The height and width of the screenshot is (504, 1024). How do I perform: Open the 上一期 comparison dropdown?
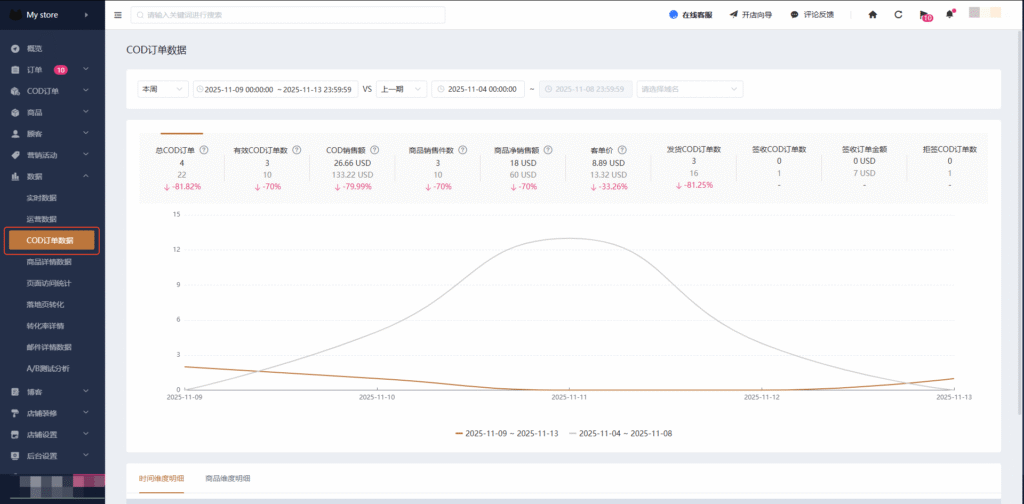coord(401,89)
